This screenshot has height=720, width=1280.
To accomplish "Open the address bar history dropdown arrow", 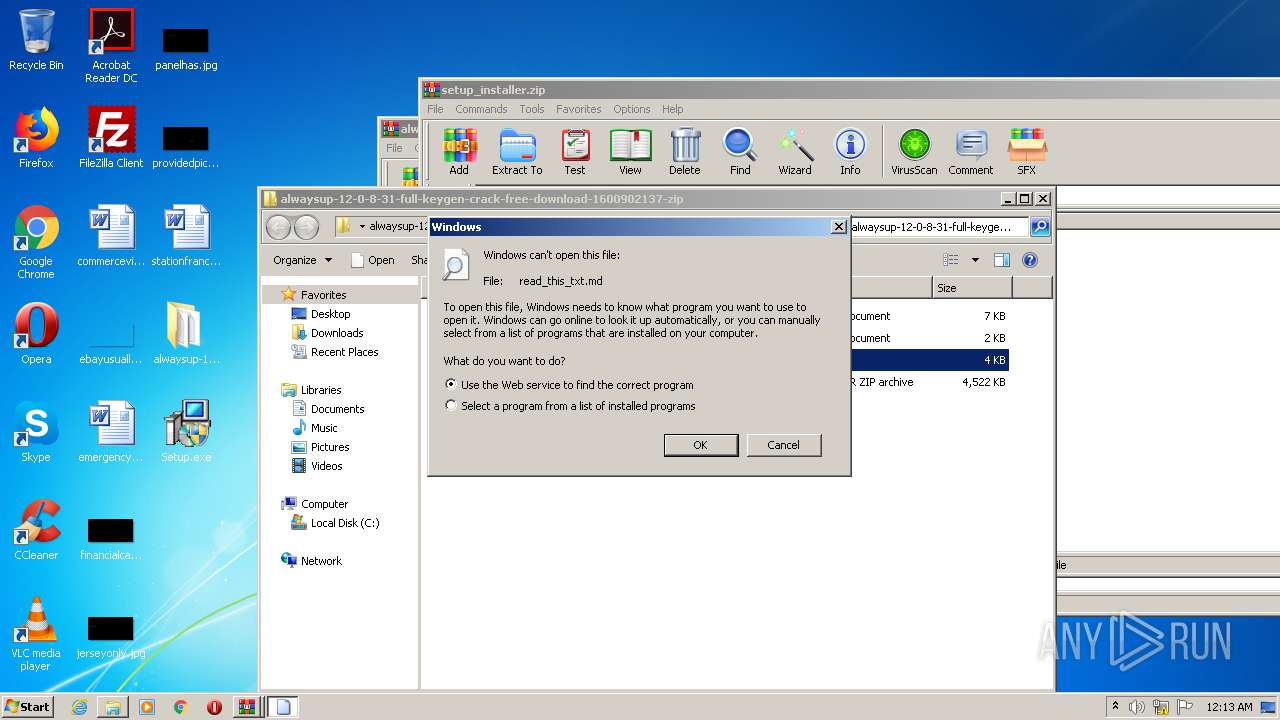I will [x=361, y=227].
